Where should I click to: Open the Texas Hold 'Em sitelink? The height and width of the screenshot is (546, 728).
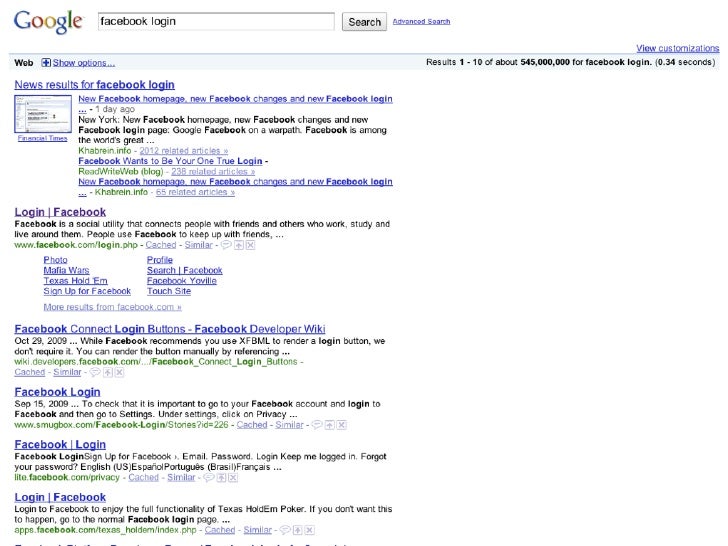[x=76, y=280]
